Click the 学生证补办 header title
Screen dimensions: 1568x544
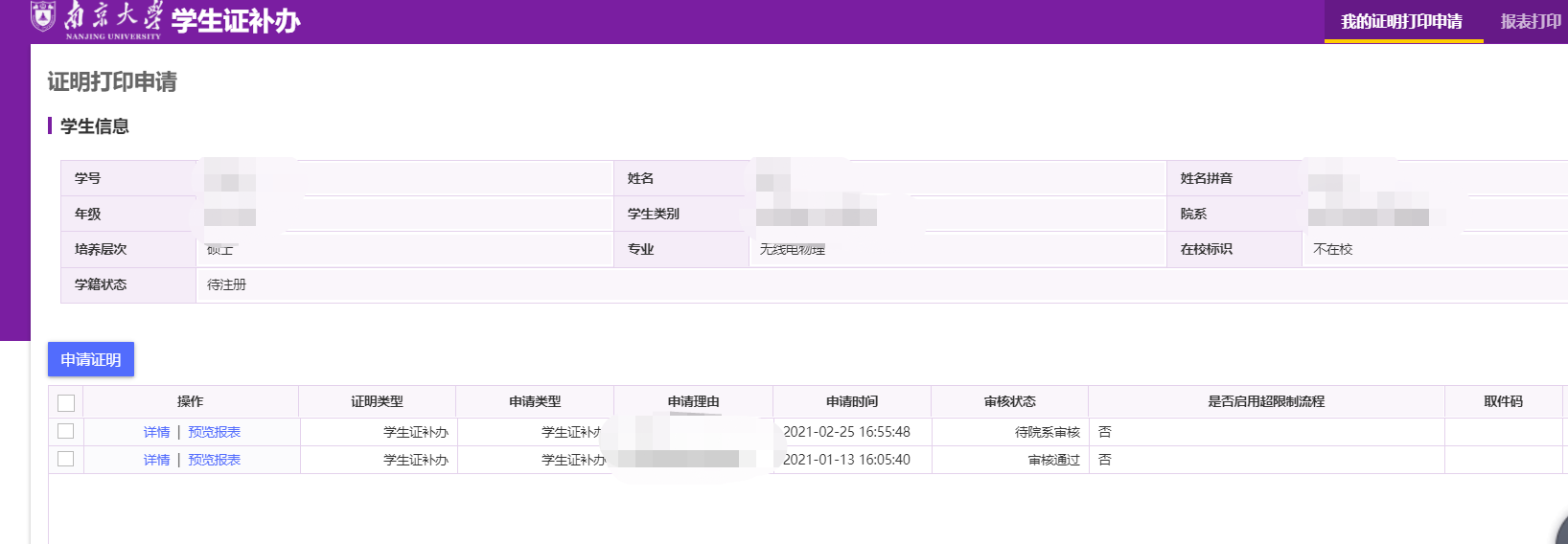point(236,21)
